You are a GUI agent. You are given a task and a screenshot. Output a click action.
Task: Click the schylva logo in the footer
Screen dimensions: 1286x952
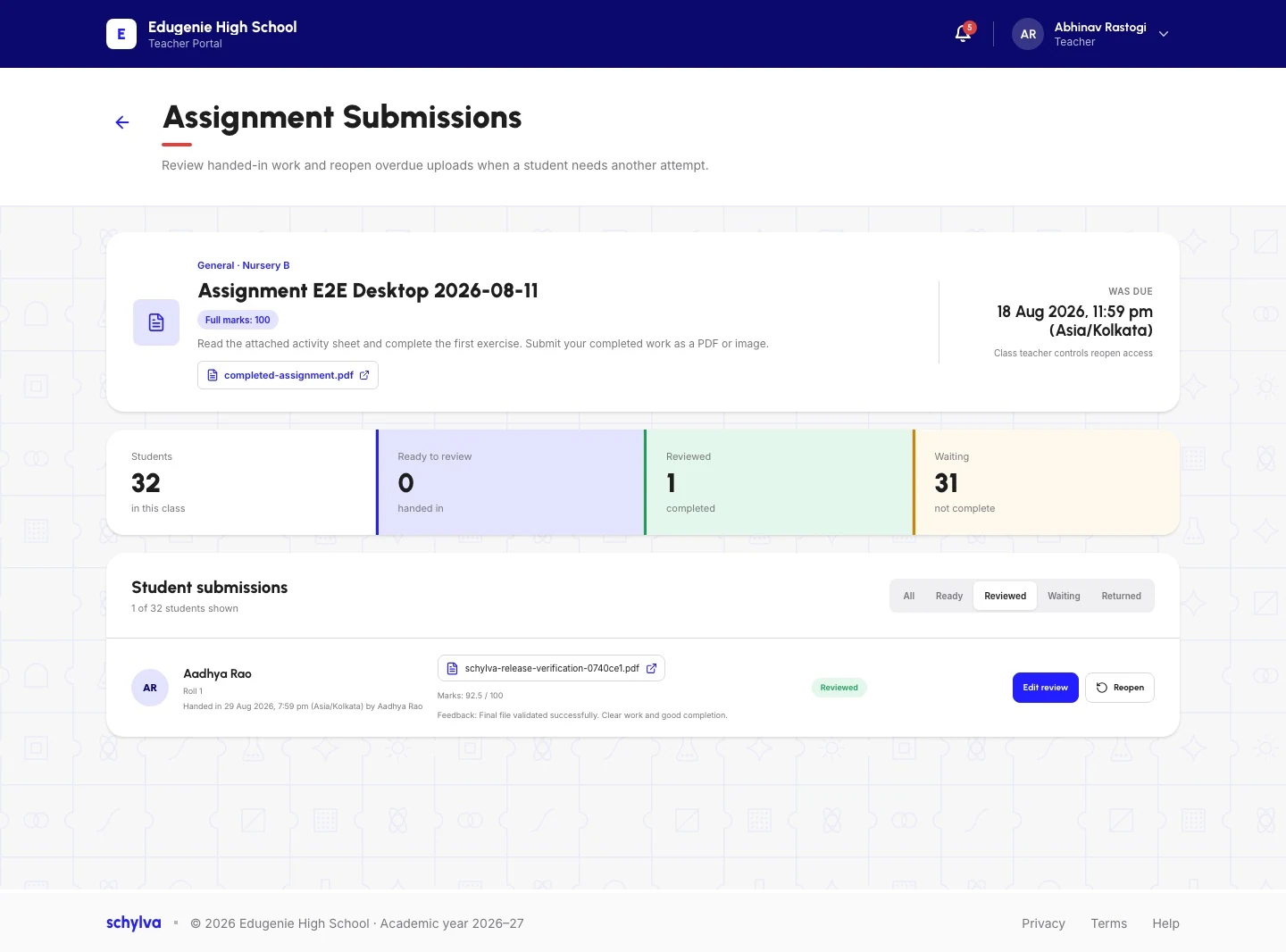[x=133, y=923]
